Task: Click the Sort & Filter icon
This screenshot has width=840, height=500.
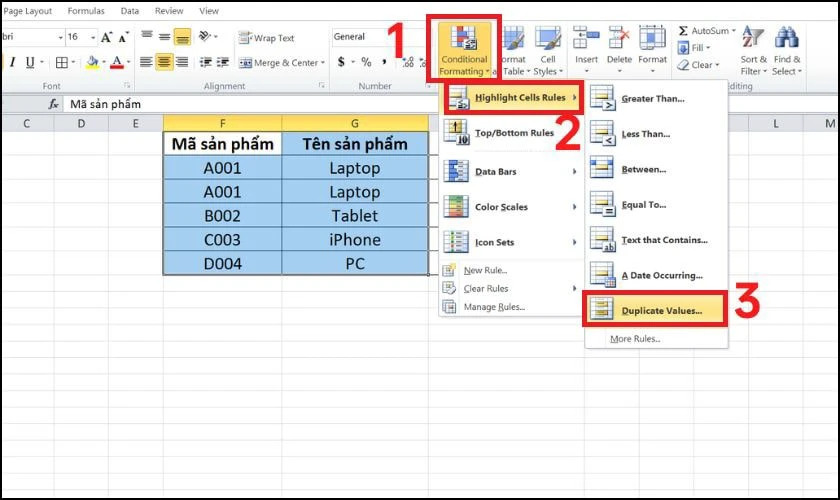Action: 754,49
